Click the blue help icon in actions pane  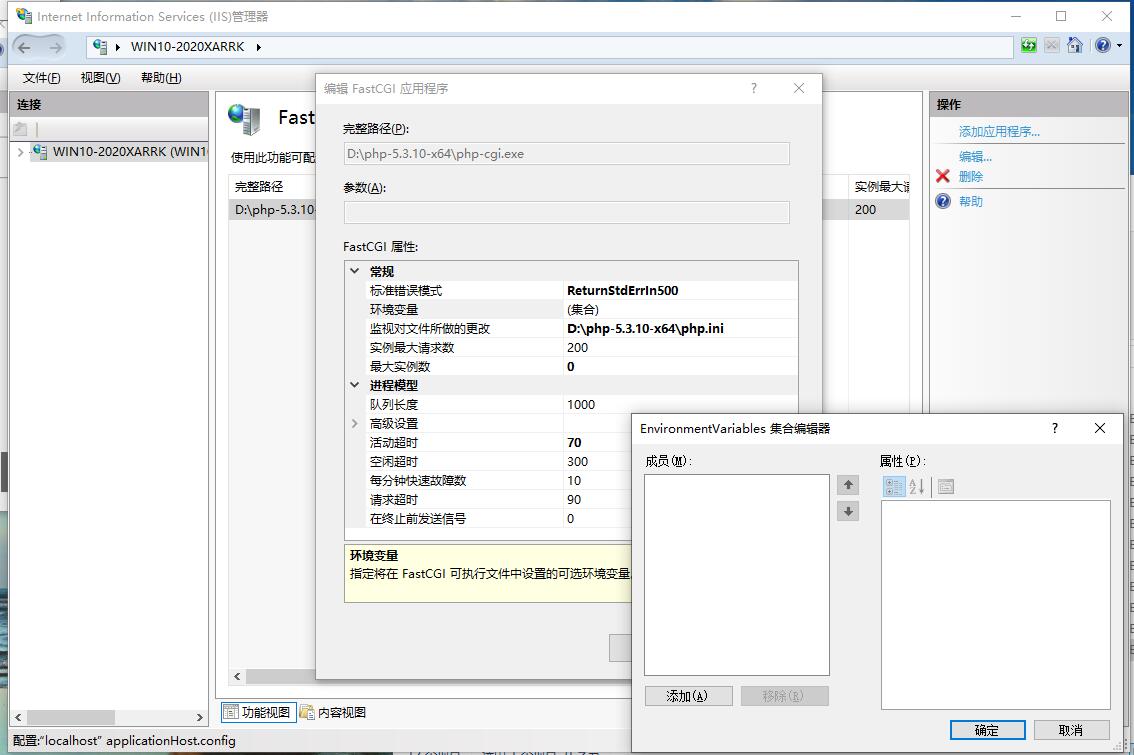pos(943,201)
